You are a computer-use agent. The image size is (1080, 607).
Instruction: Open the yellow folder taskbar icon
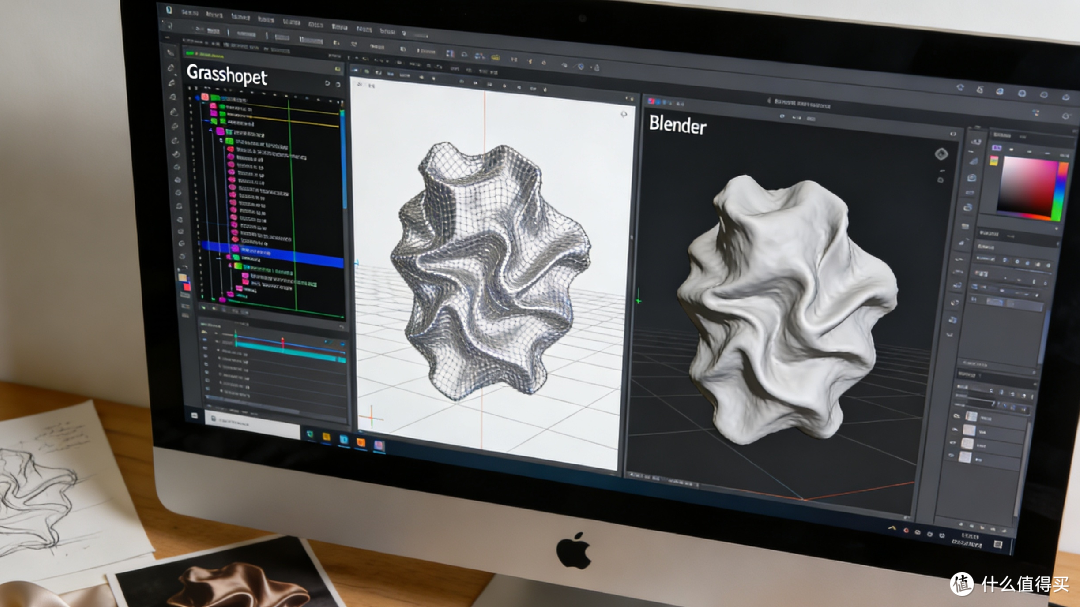(326, 438)
